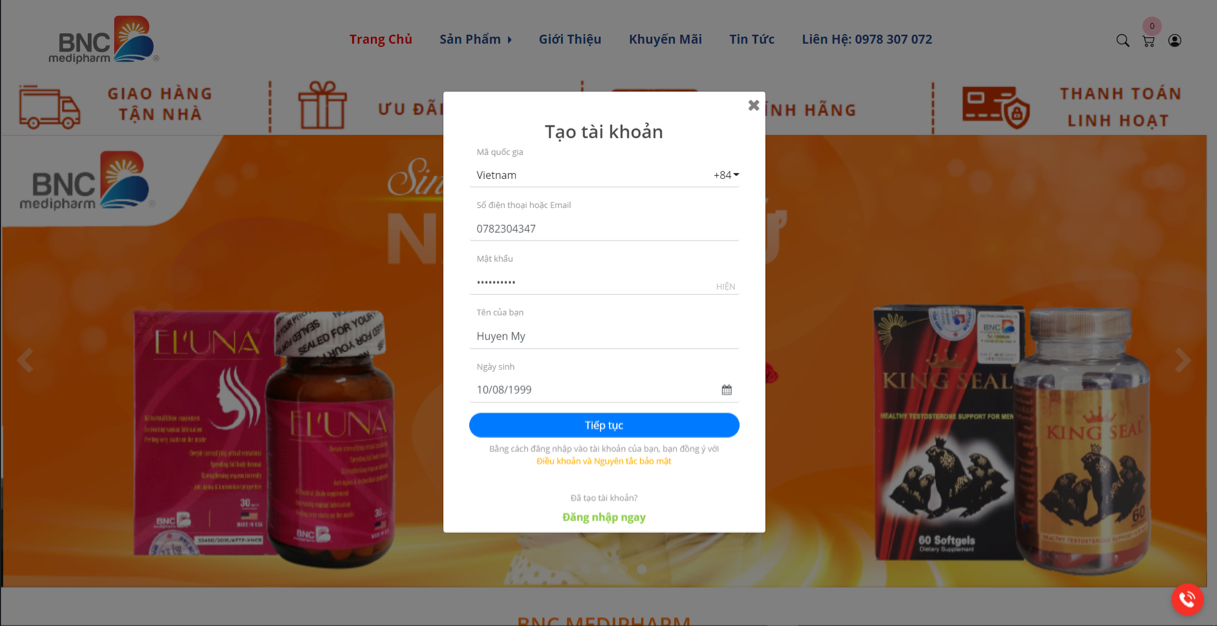Viewport: 1217px width, 626px height.
Task: Close the Tạo tài khoản dialog
Action: point(754,105)
